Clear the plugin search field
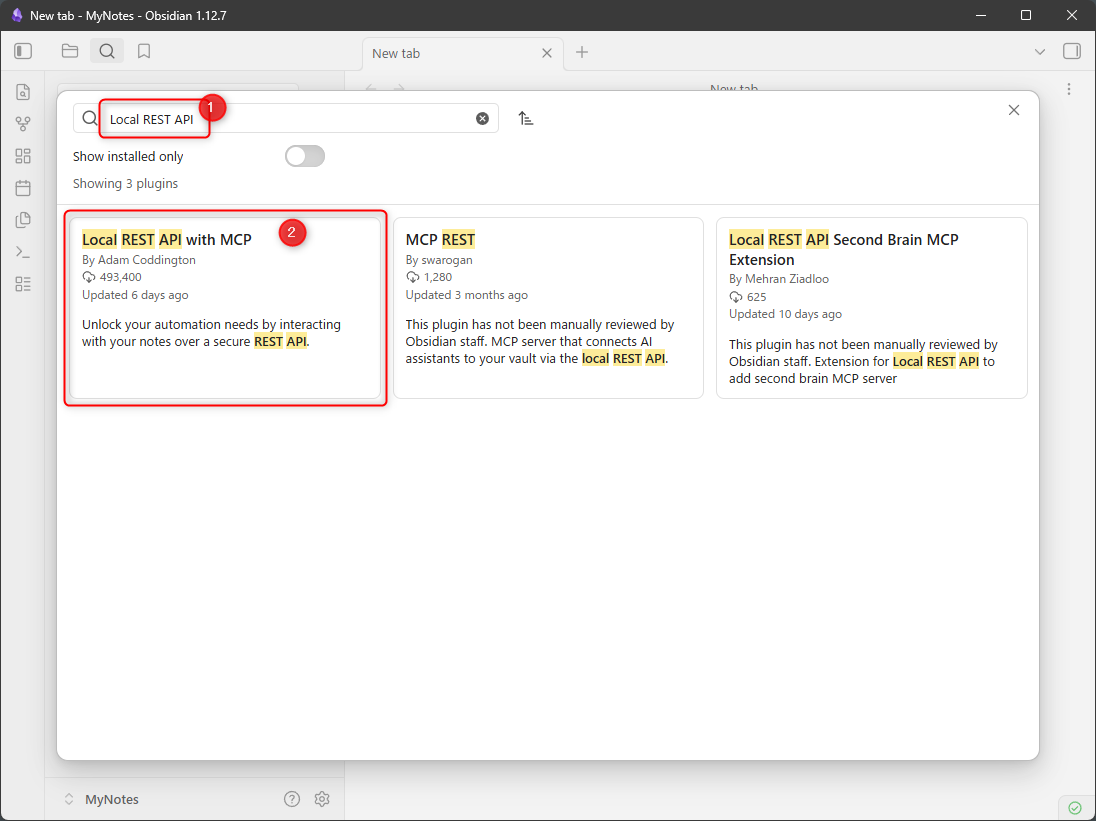The height and width of the screenshot is (821, 1096). pos(482,119)
